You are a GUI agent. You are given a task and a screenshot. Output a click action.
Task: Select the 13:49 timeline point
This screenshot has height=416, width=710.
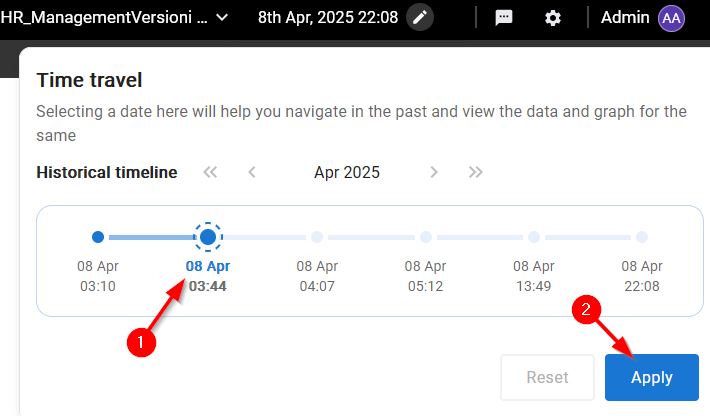coord(534,237)
